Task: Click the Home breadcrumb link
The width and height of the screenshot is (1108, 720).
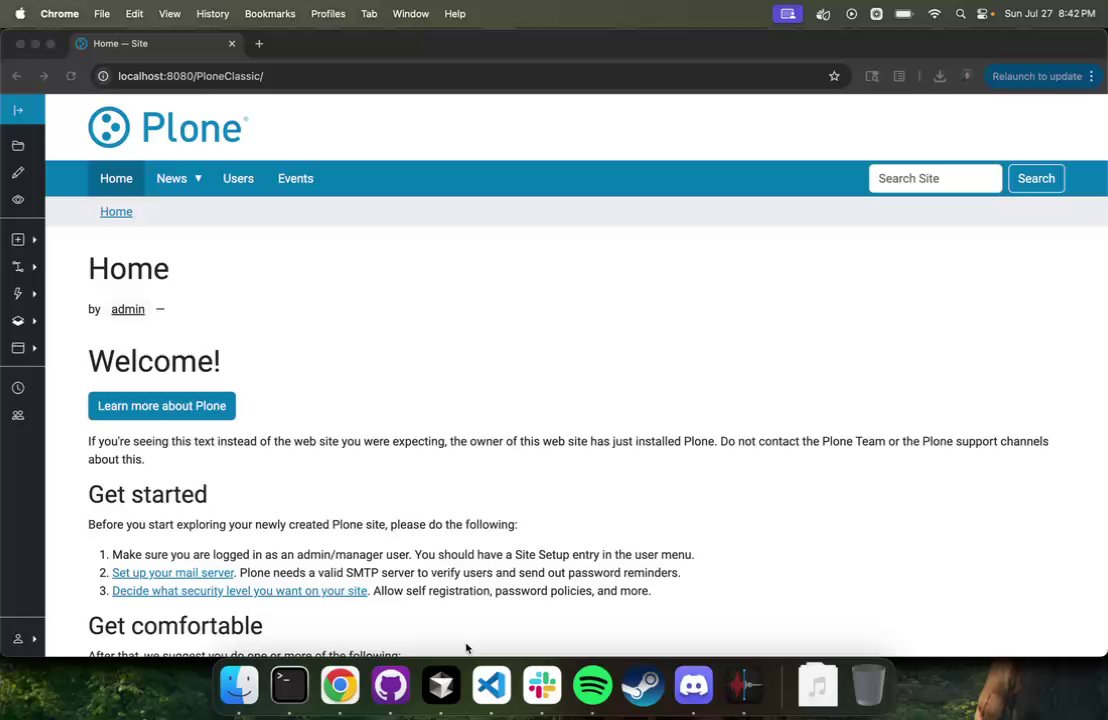Action: coord(116,212)
